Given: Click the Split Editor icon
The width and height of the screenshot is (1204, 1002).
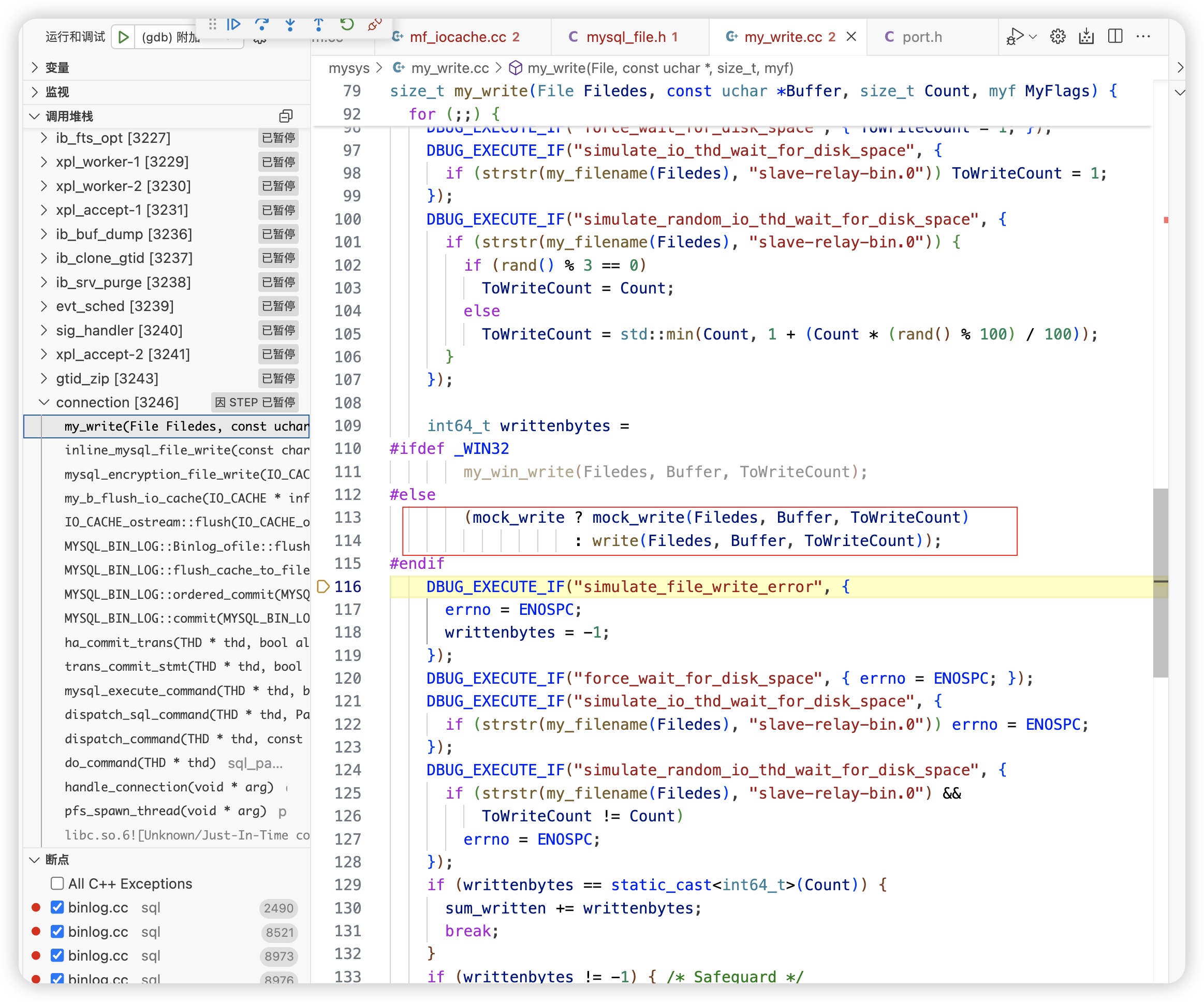Looking at the screenshot, I should tap(1114, 37).
